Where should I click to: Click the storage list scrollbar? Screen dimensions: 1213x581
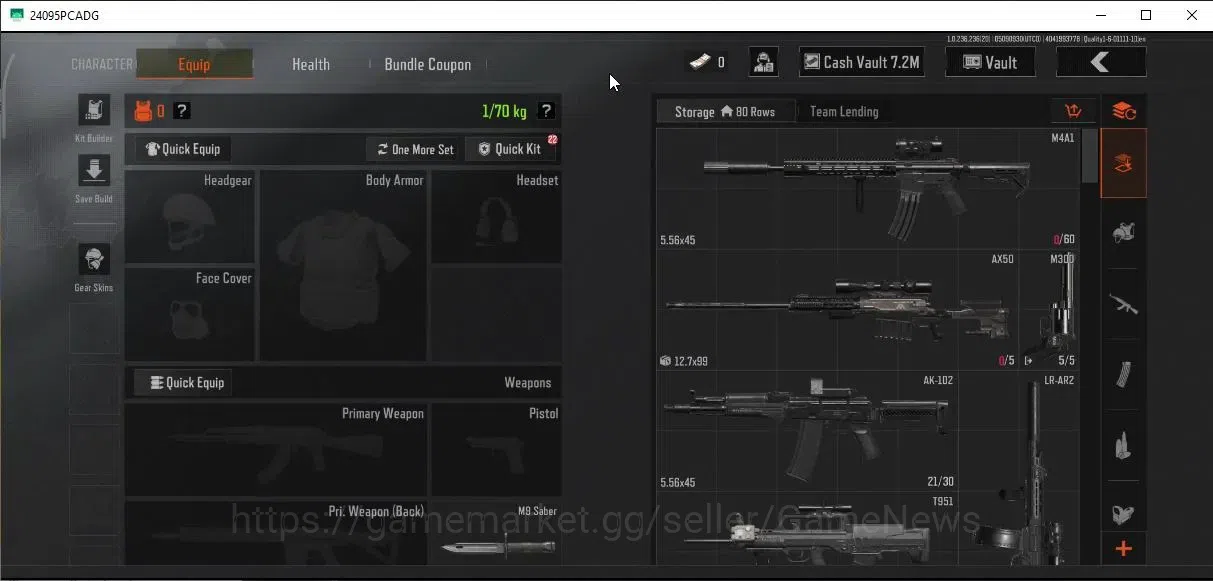click(x=1089, y=156)
